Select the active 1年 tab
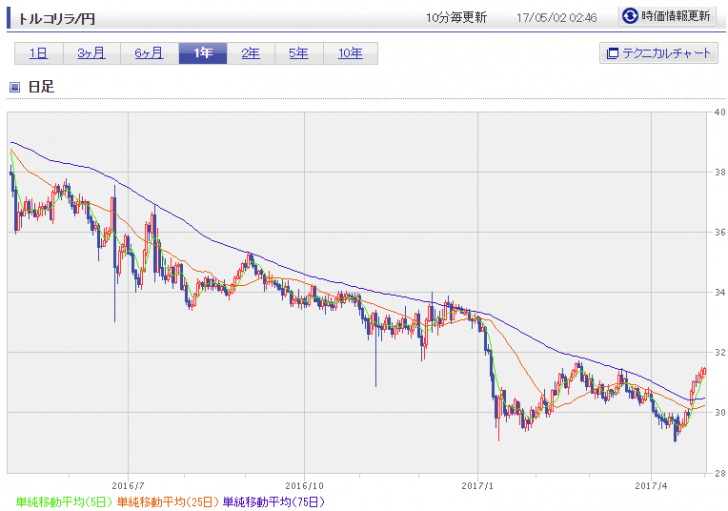The width and height of the screenshot is (728, 511). [202, 54]
